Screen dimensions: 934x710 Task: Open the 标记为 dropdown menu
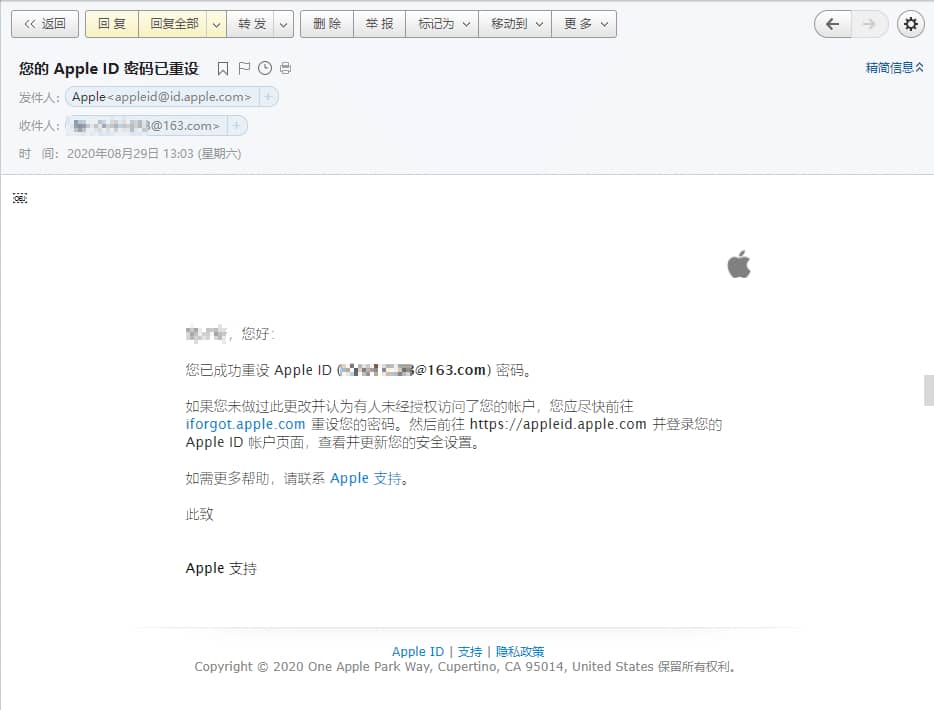coord(442,24)
